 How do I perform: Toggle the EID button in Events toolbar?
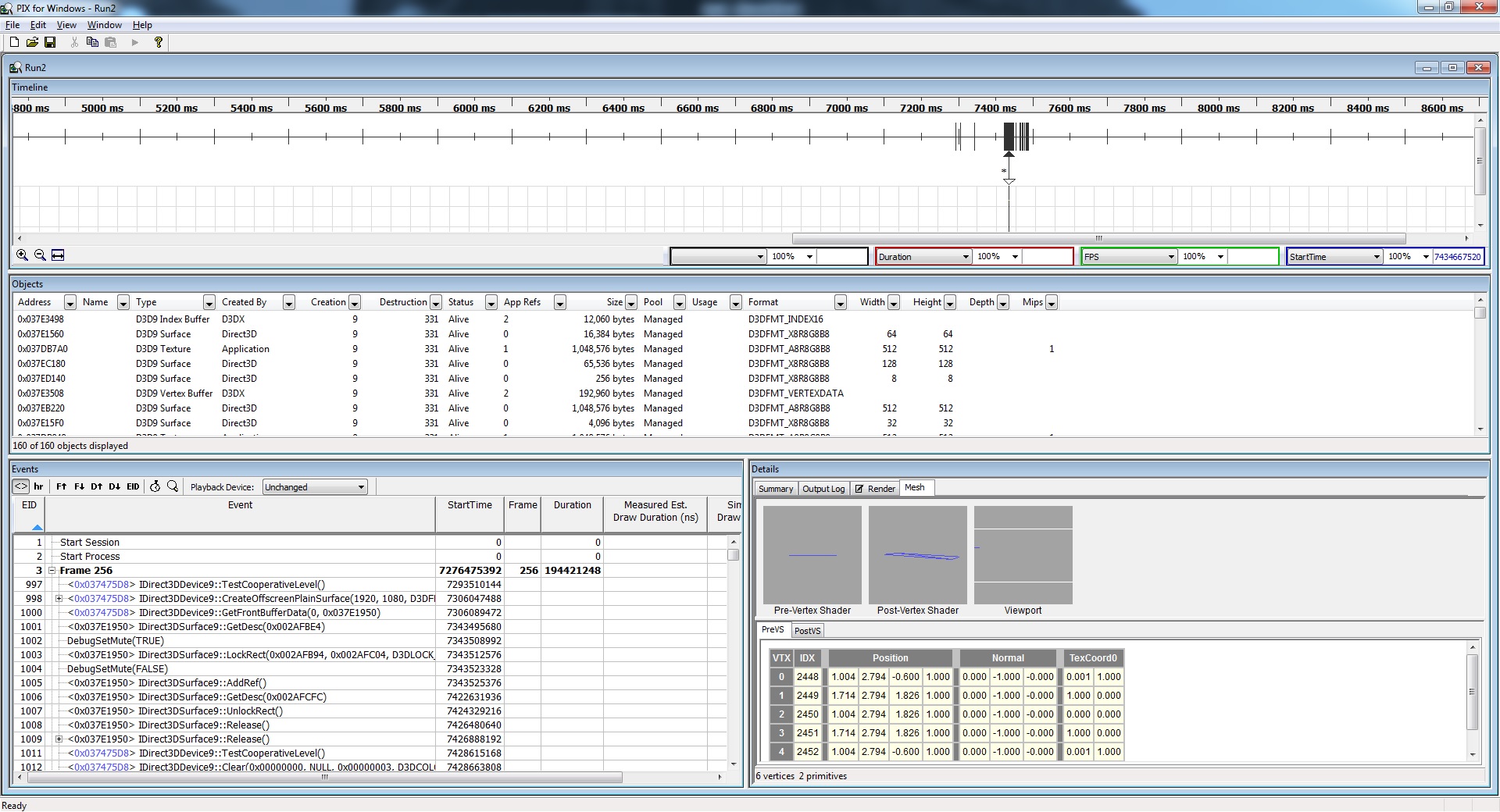[x=133, y=486]
